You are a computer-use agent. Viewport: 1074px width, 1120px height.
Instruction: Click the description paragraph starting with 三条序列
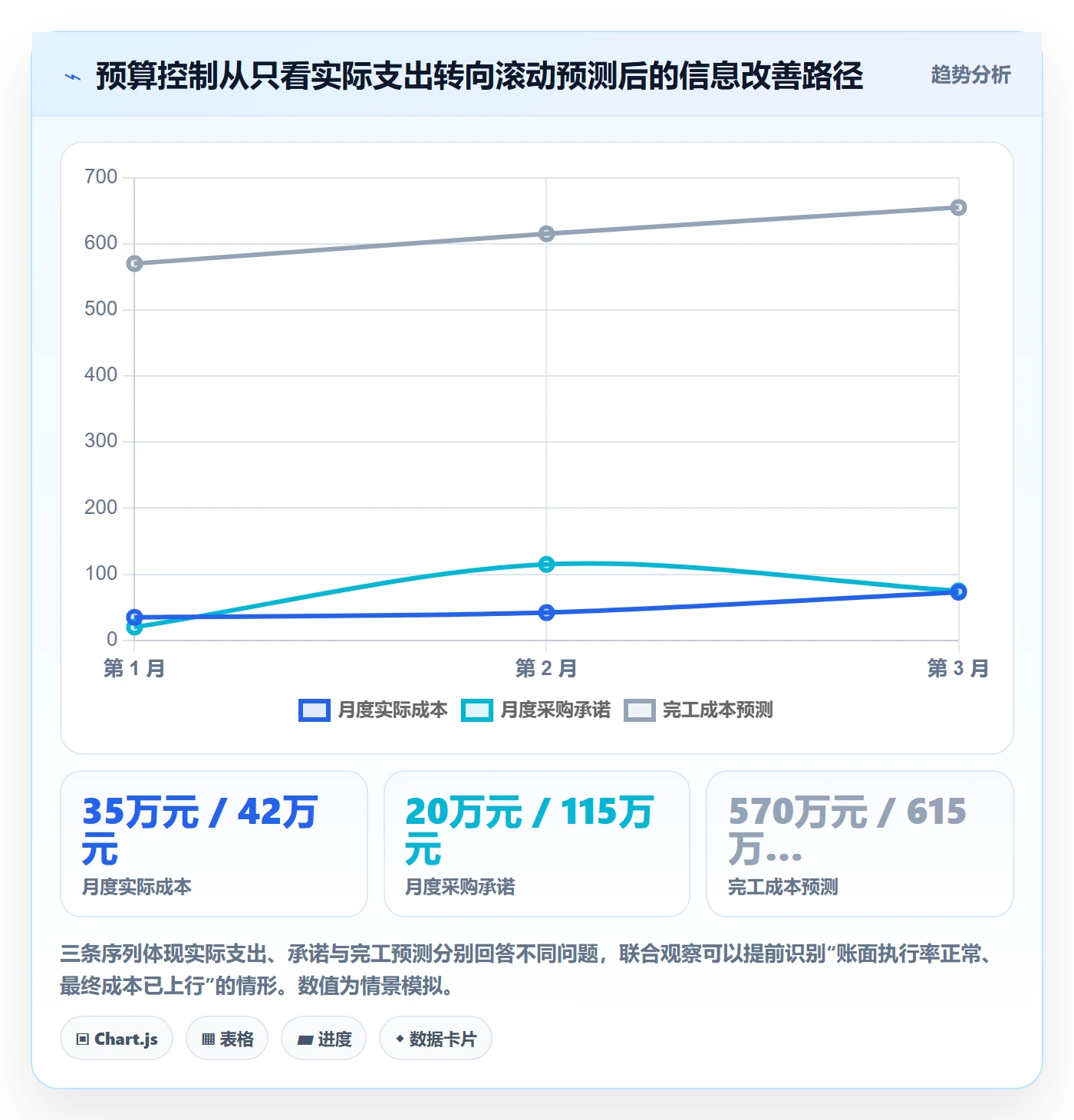click(528, 970)
